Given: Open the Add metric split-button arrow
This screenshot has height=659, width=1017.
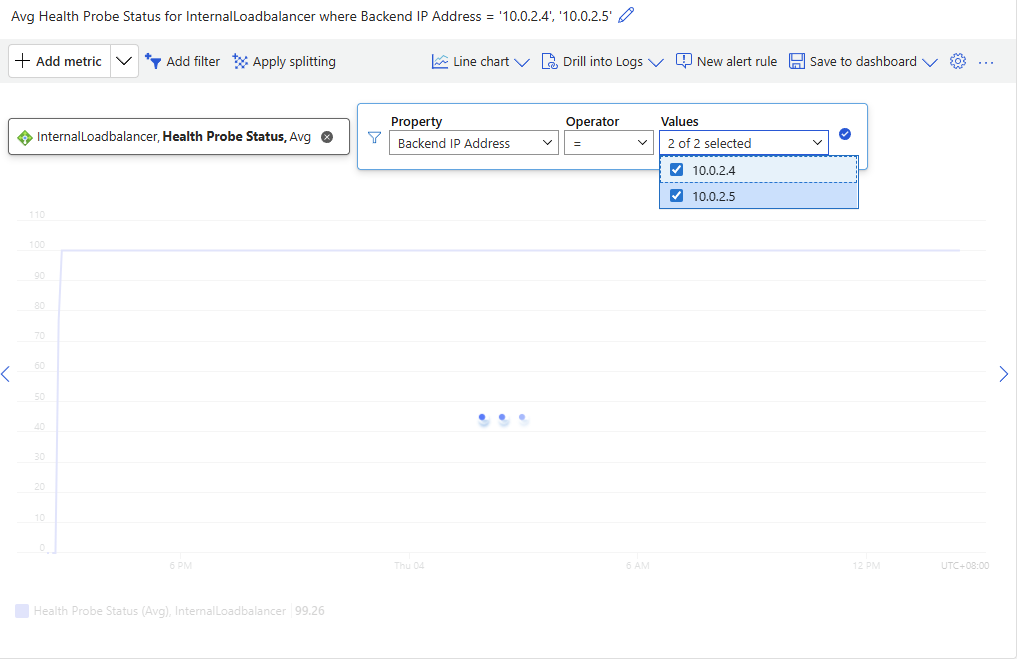Looking at the screenshot, I should (x=124, y=61).
